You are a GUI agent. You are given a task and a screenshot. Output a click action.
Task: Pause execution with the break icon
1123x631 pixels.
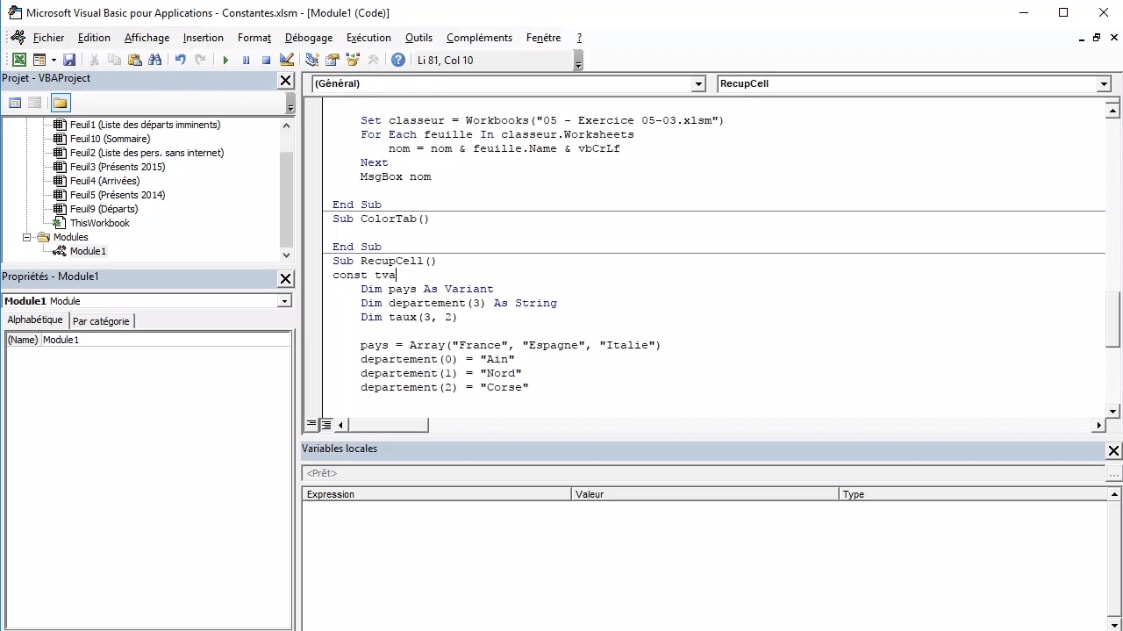pos(246,60)
